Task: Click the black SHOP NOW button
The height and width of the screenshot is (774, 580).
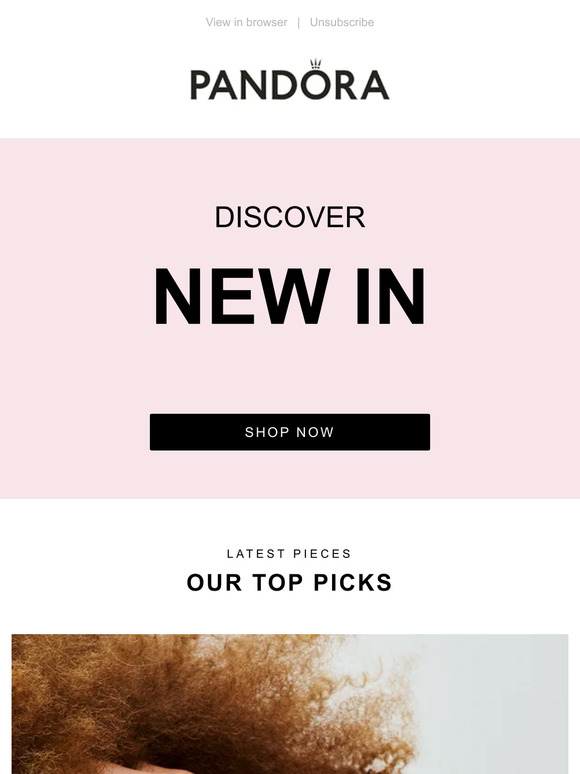Action: (x=290, y=432)
